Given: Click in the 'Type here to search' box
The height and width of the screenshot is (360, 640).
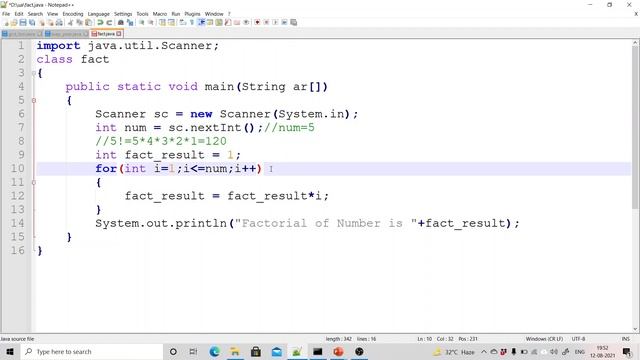Looking at the screenshot, I should point(92,352).
